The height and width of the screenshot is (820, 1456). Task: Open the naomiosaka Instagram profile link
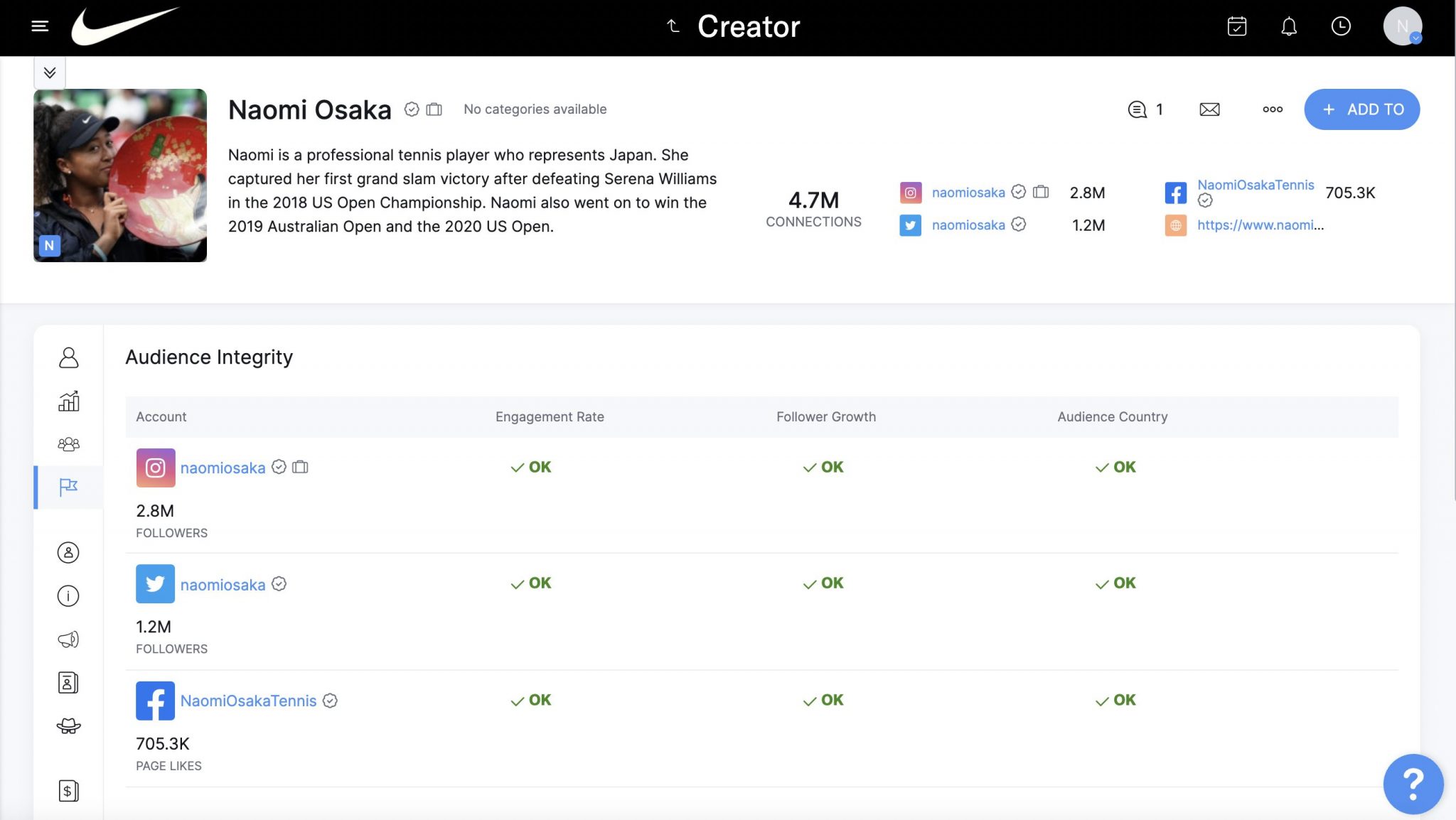(968, 192)
